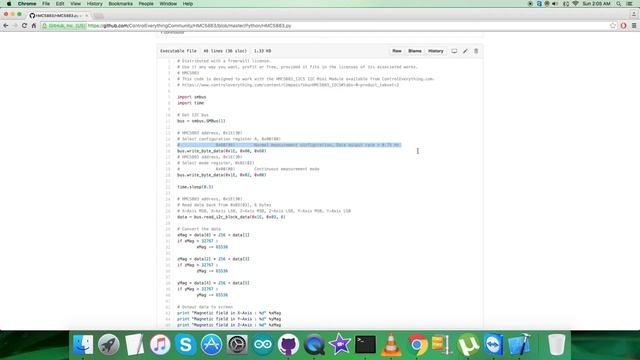Viewport: 640px width, 360px height.
Task: Open the Chrome hamburger menu
Action: click(x=634, y=25)
